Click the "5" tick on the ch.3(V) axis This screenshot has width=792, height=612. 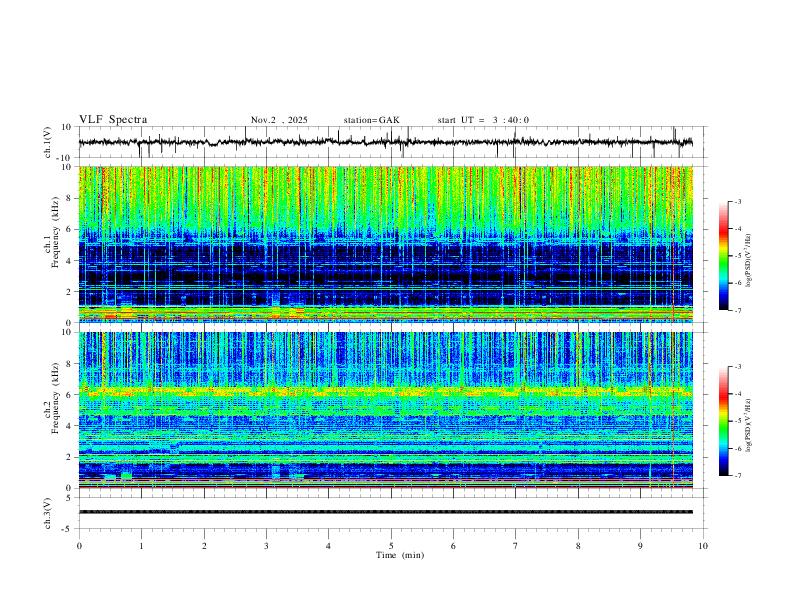pyautogui.click(x=70, y=497)
